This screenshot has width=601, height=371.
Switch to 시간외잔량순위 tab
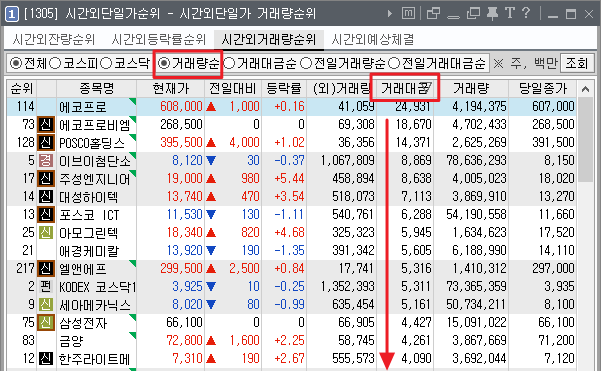[x=54, y=39]
